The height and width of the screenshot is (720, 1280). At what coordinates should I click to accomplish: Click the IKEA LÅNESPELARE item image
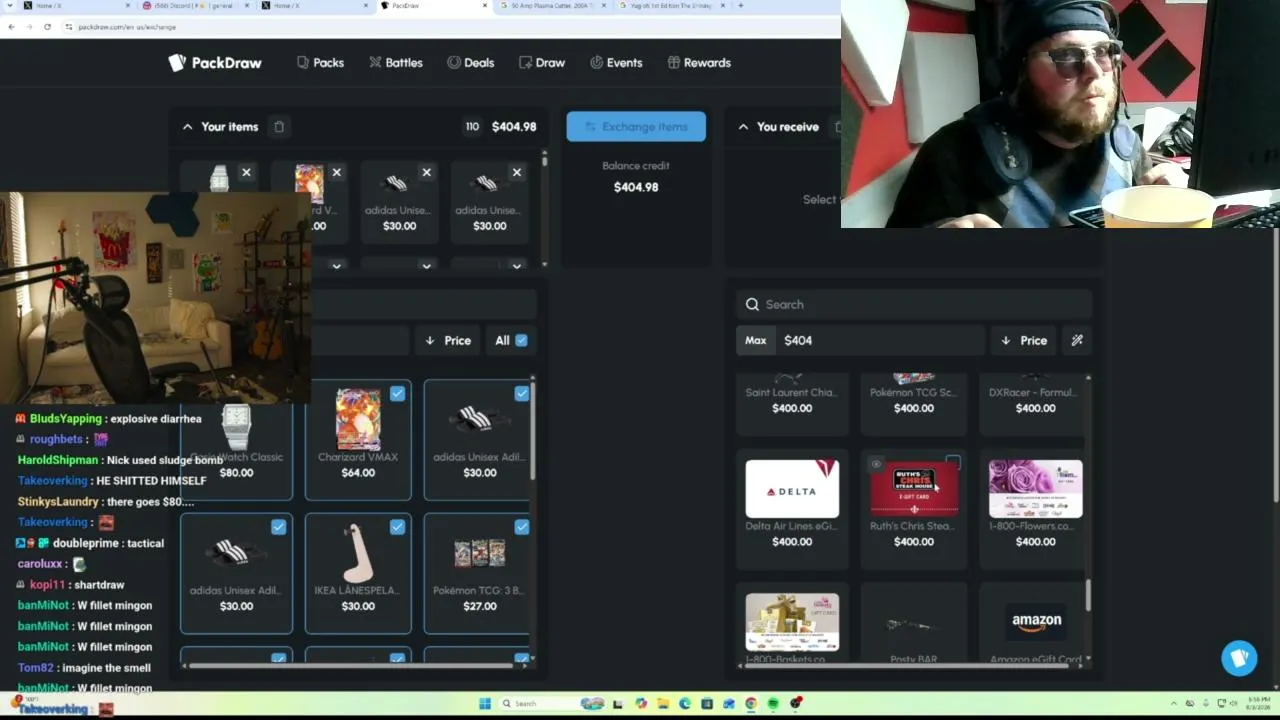click(x=357, y=553)
